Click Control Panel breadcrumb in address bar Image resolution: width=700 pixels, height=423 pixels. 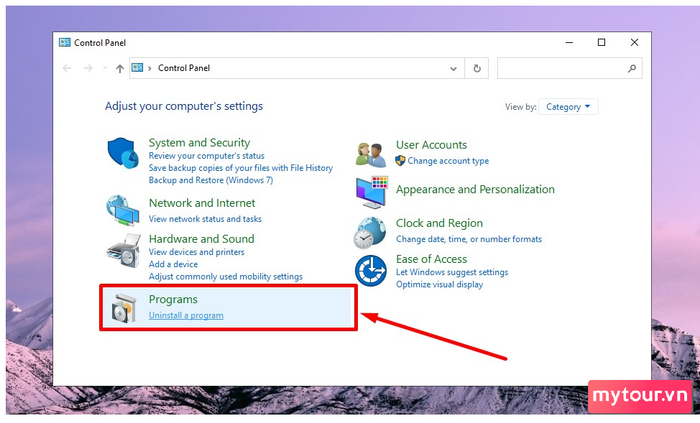pos(184,68)
